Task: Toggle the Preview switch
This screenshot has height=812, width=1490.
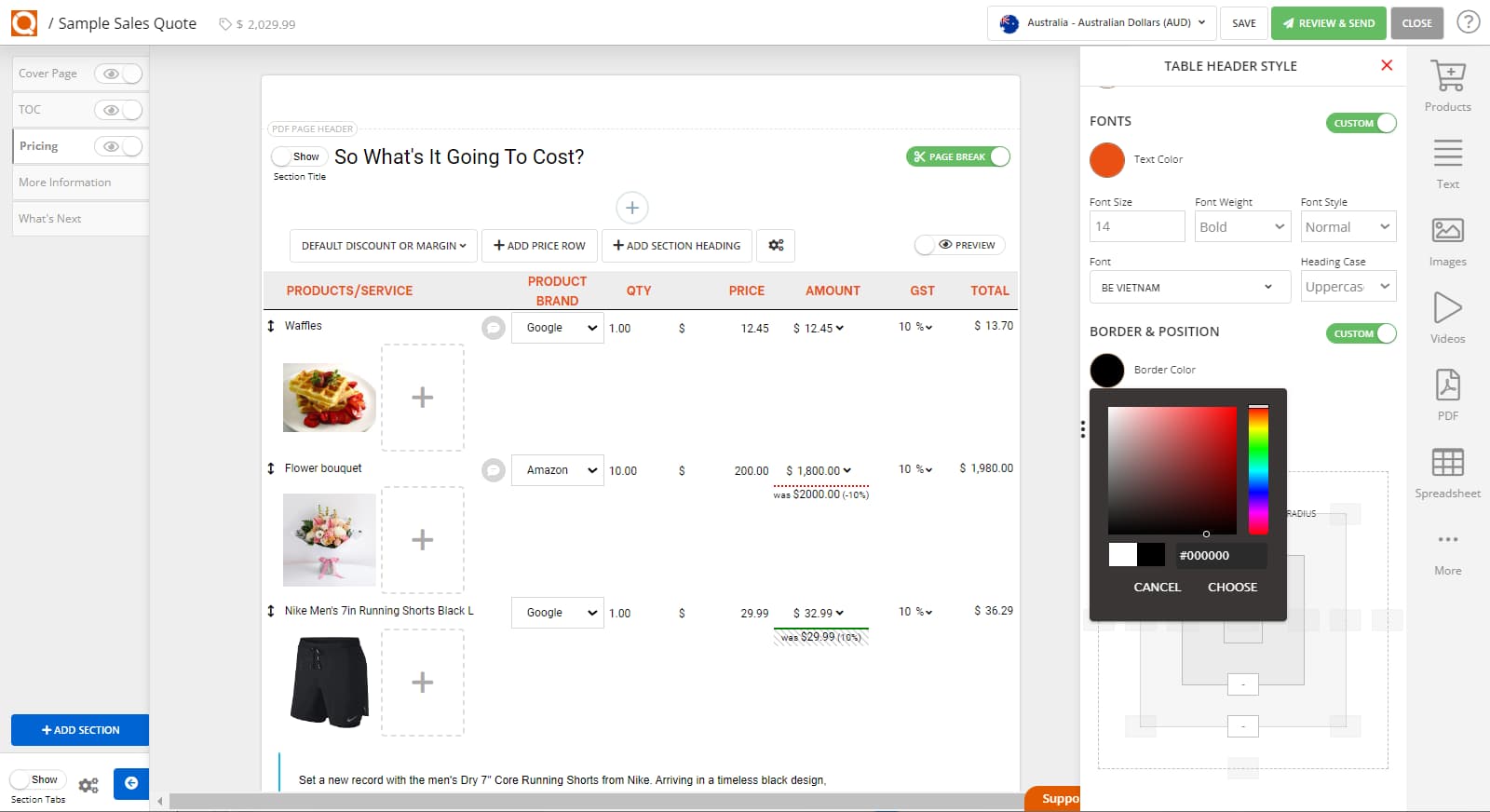Action: click(x=959, y=245)
